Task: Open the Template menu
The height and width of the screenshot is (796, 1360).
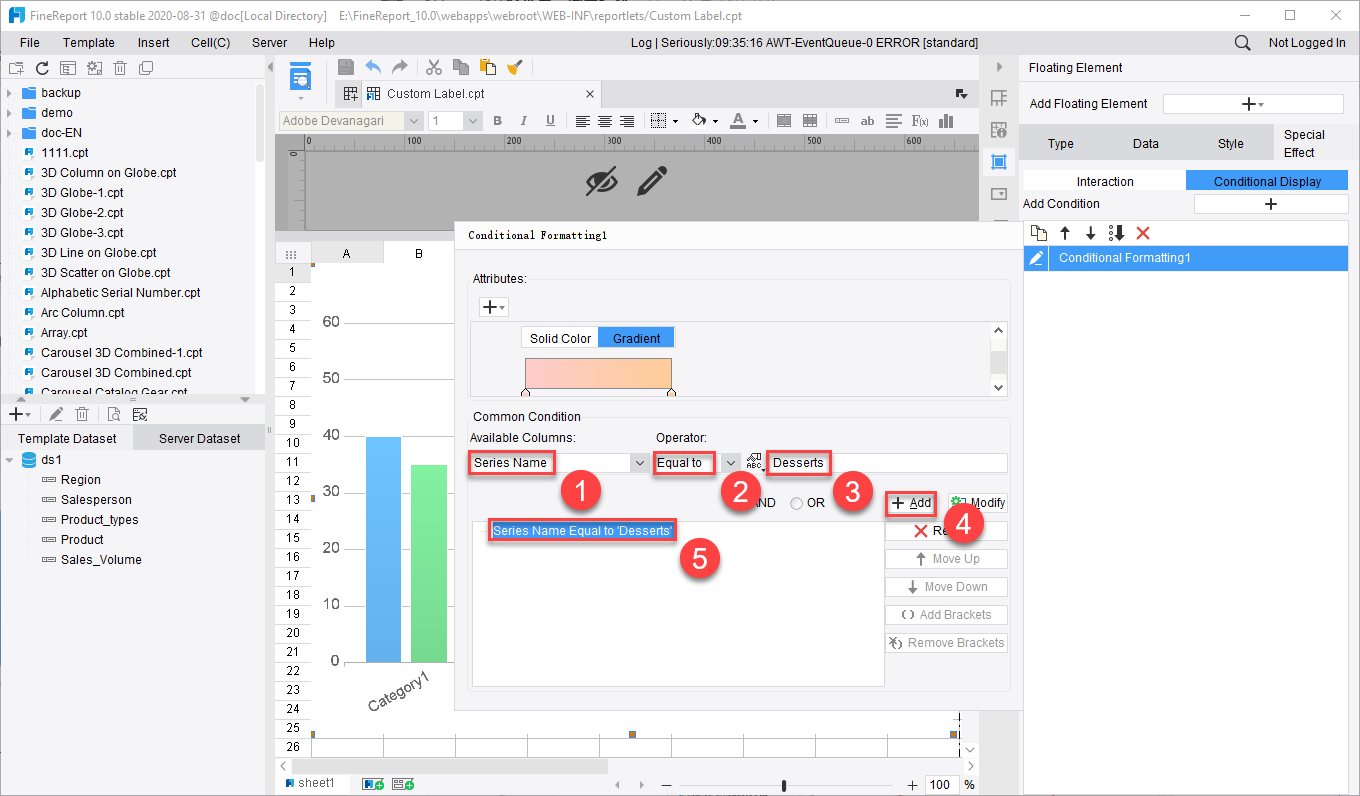Action: [89, 43]
